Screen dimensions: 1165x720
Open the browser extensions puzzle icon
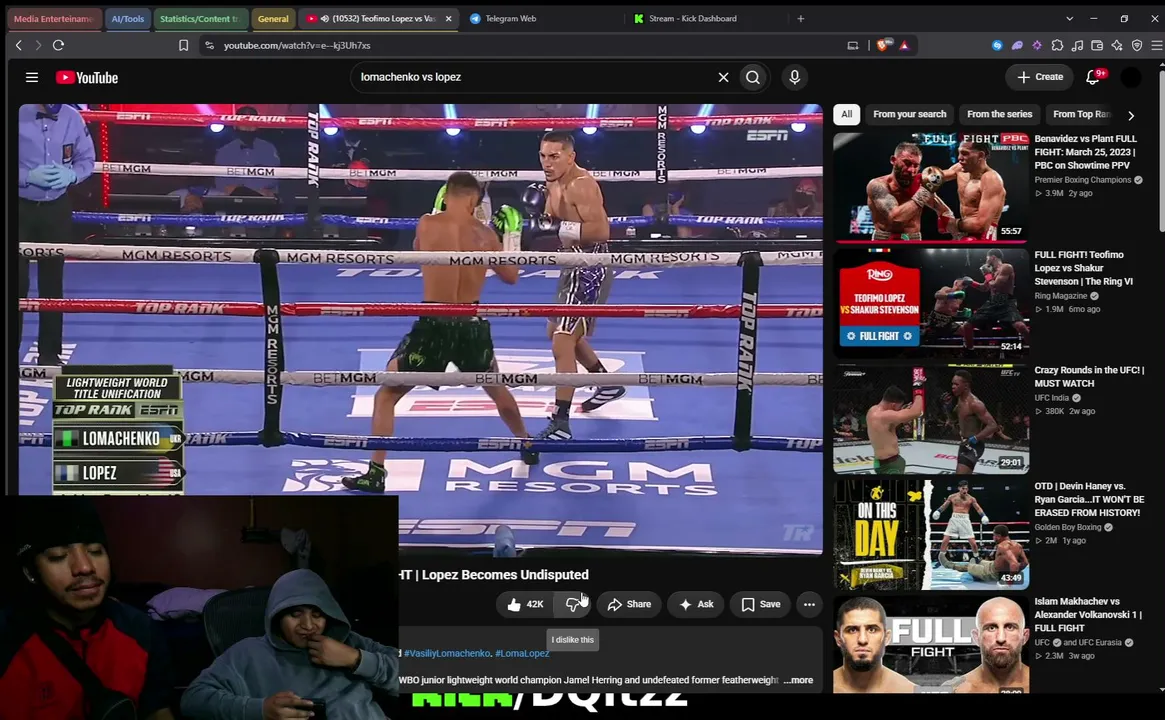click(x=1057, y=45)
